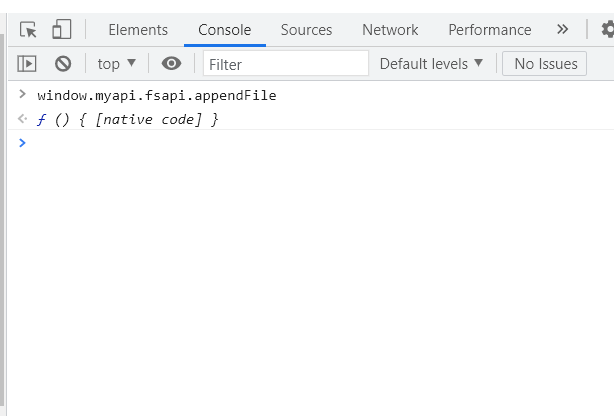Select the Console tab

(x=225, y=30)
